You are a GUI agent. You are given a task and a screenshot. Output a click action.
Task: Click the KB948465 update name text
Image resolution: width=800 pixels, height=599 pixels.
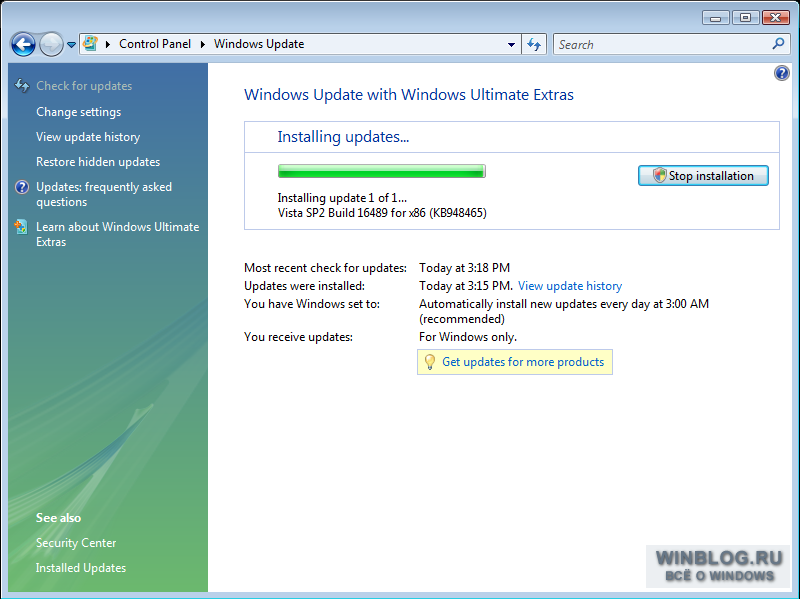click(382, 213)
